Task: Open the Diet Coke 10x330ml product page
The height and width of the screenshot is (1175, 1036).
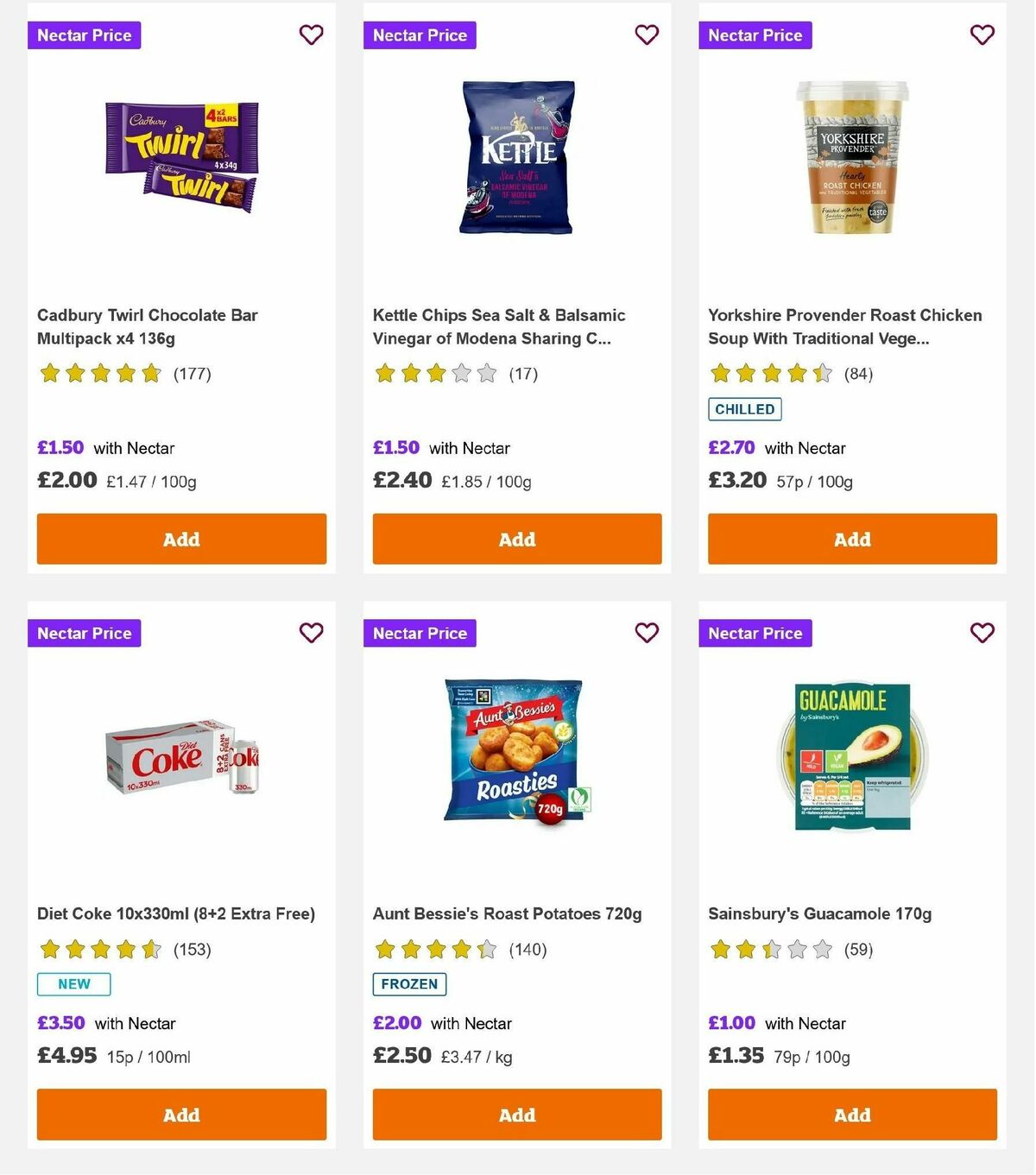Action: click(x=176, y=913)
